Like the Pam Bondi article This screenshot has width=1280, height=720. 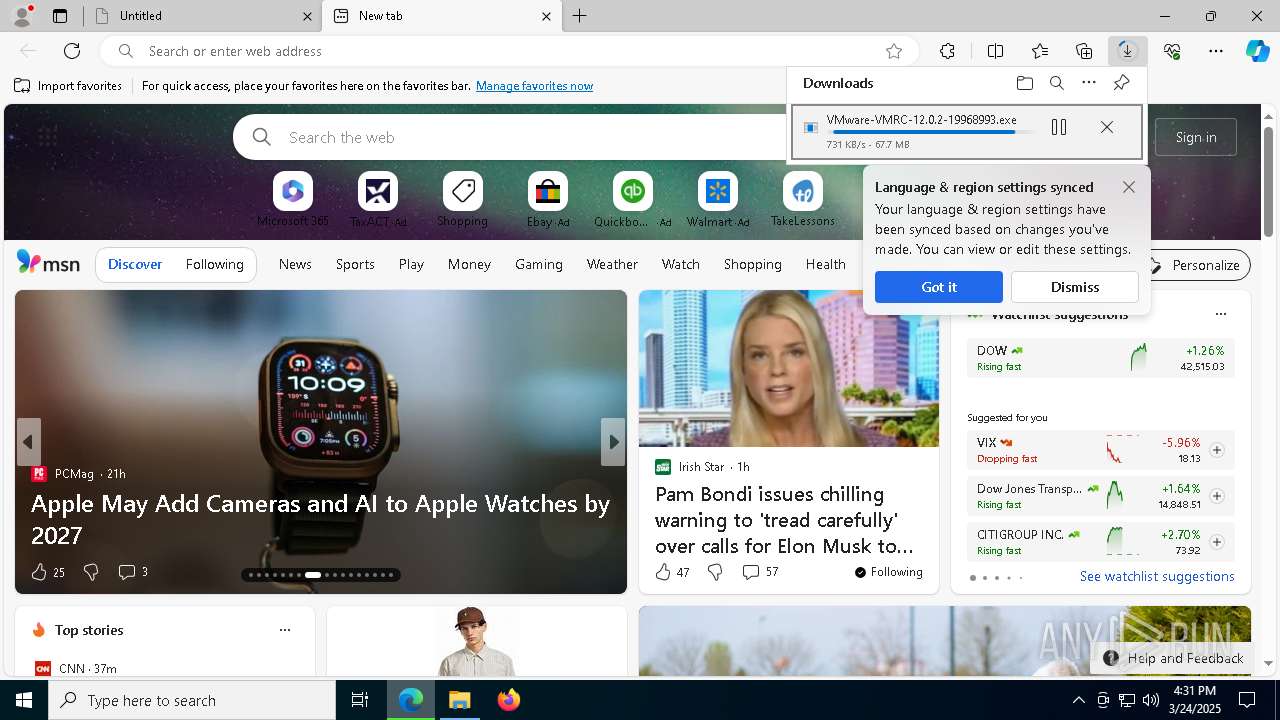663,572
